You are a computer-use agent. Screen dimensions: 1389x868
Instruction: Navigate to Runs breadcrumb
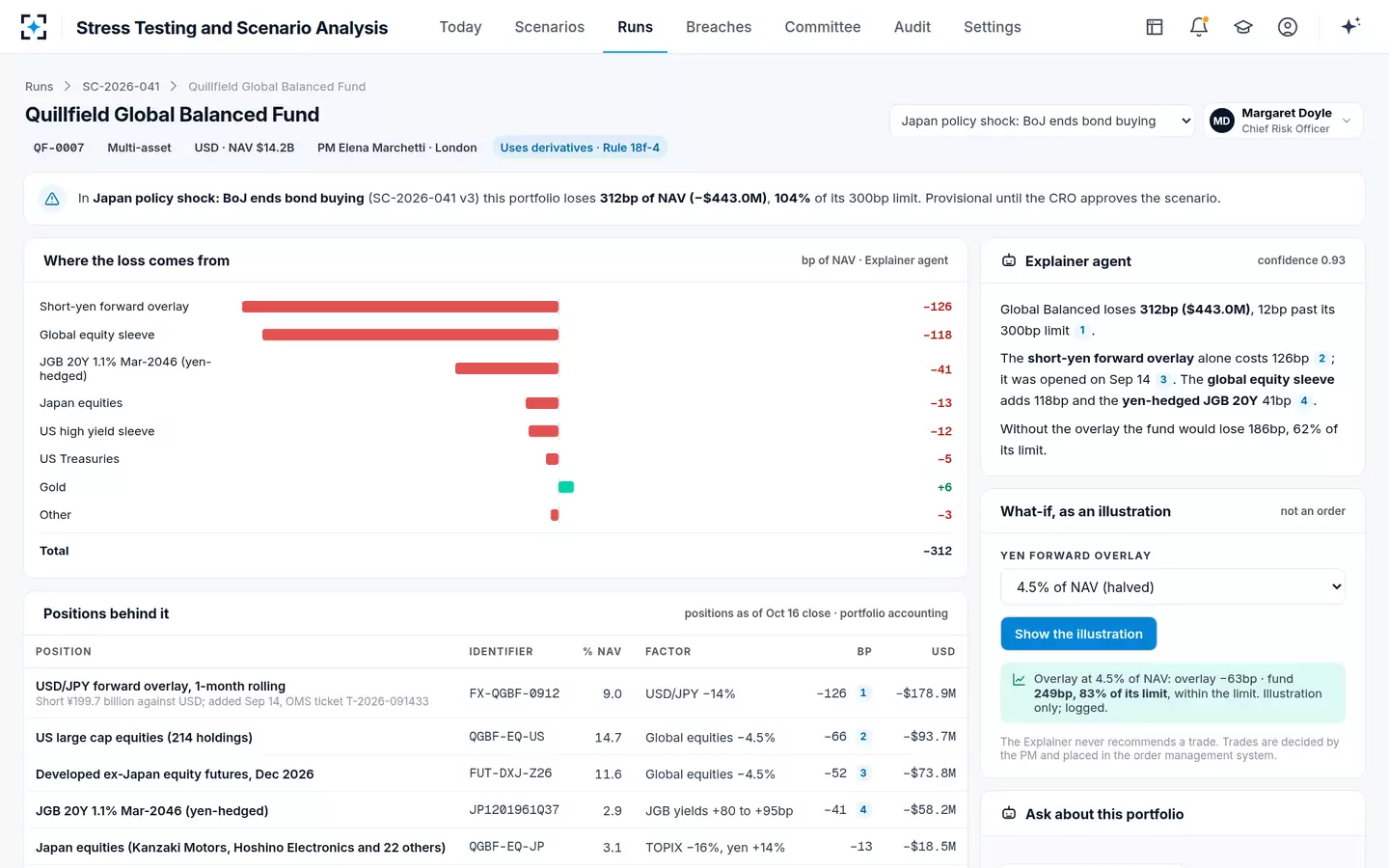click(x=40, y=87)
